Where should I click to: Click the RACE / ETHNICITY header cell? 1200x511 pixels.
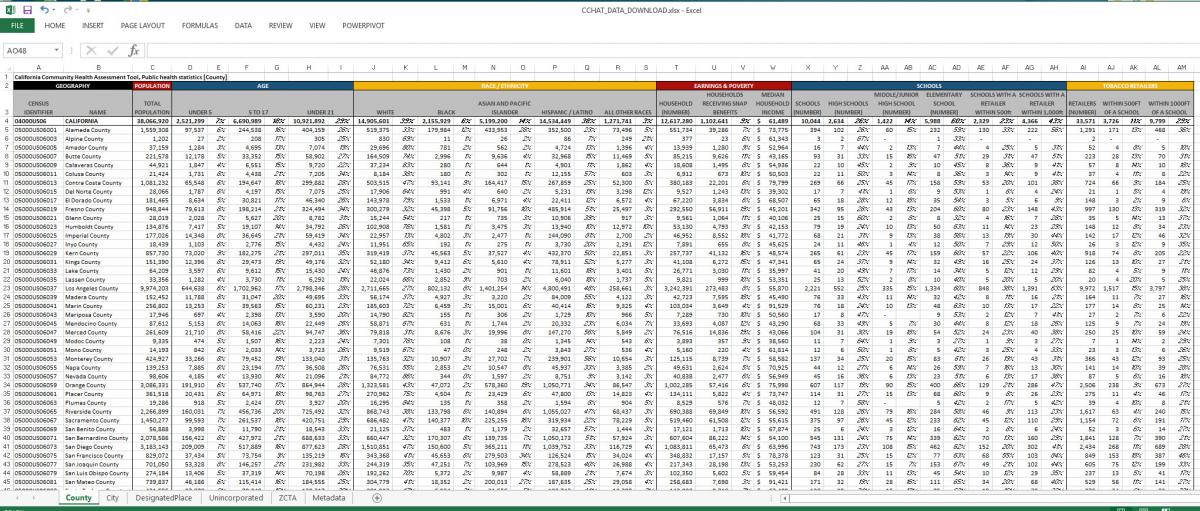[503, 86]
